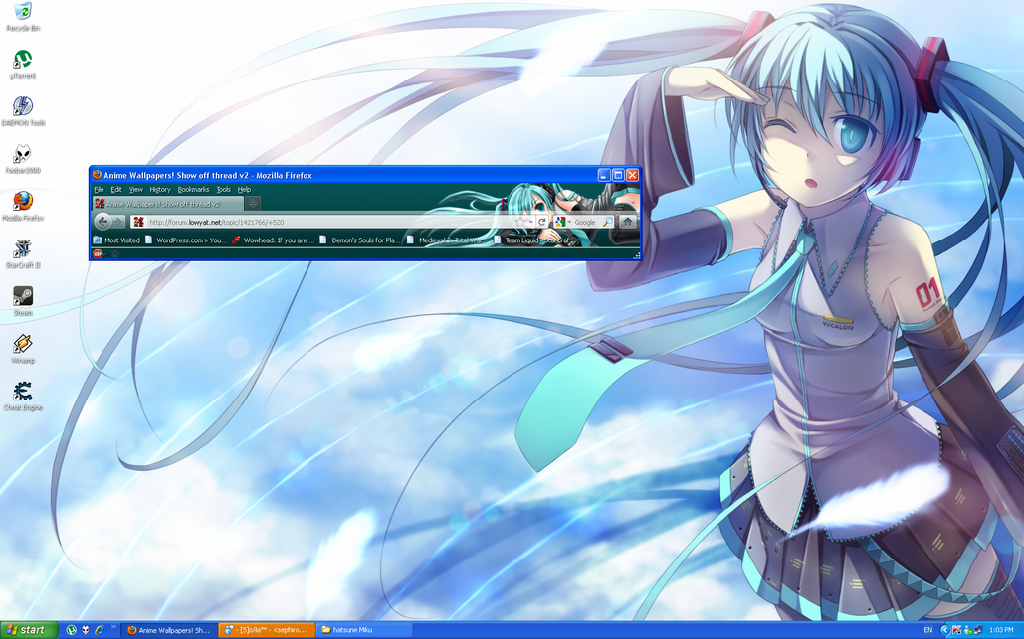1024x639 pixels.
Task: Click the 1:03 PM taskbar clock
Action: (1000, 630)
